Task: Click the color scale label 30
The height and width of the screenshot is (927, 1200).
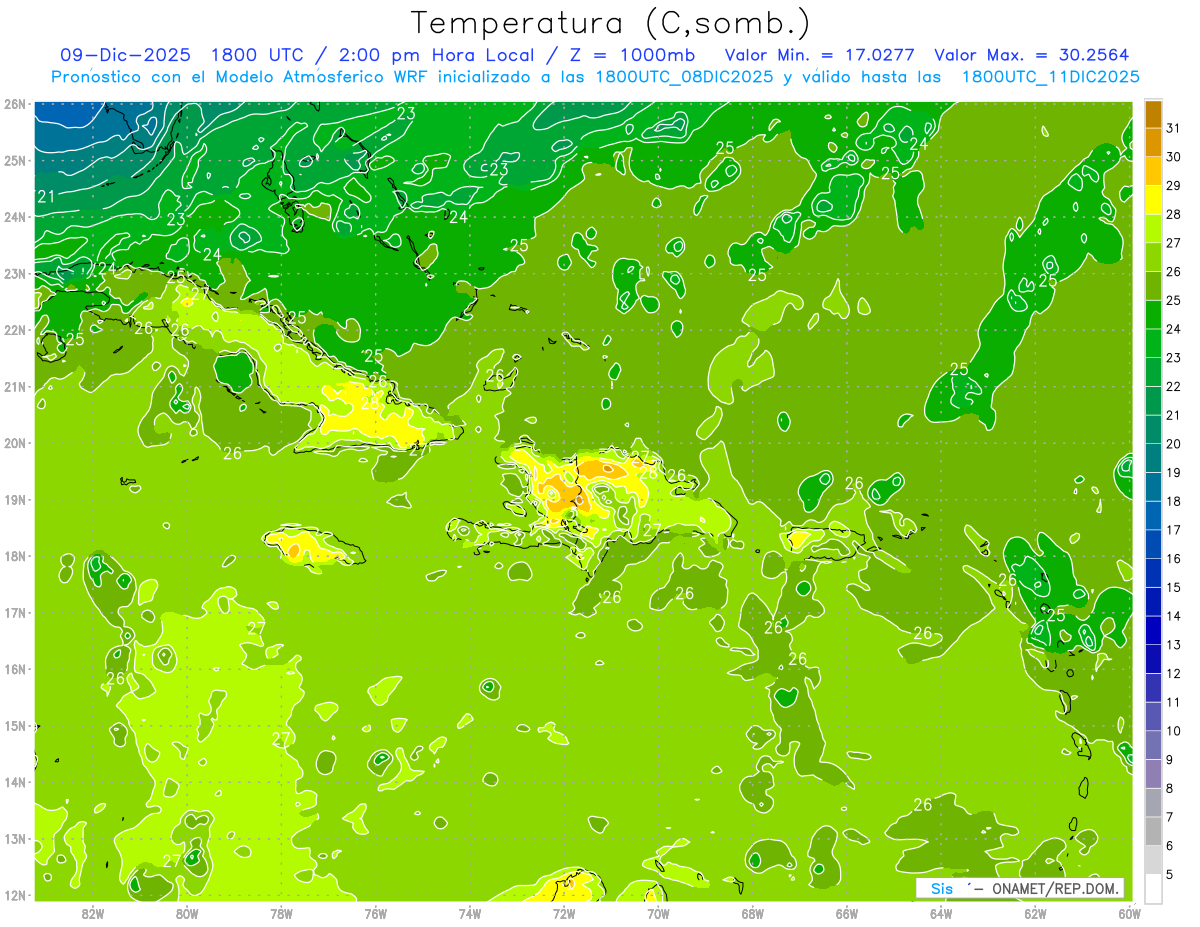Action: coord(1173,157)
